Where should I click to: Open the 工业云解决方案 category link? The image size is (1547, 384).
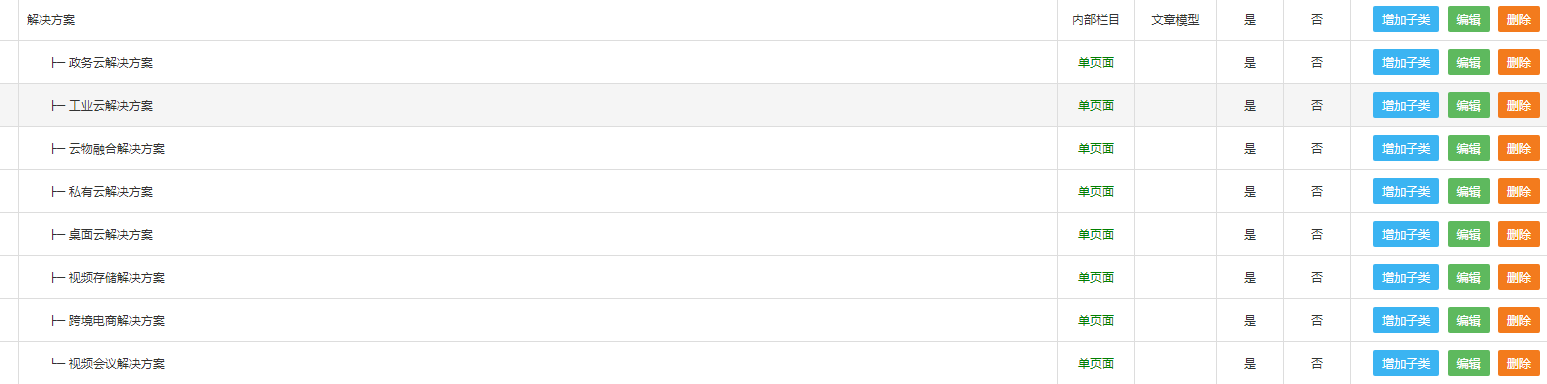tap(111, 106)
